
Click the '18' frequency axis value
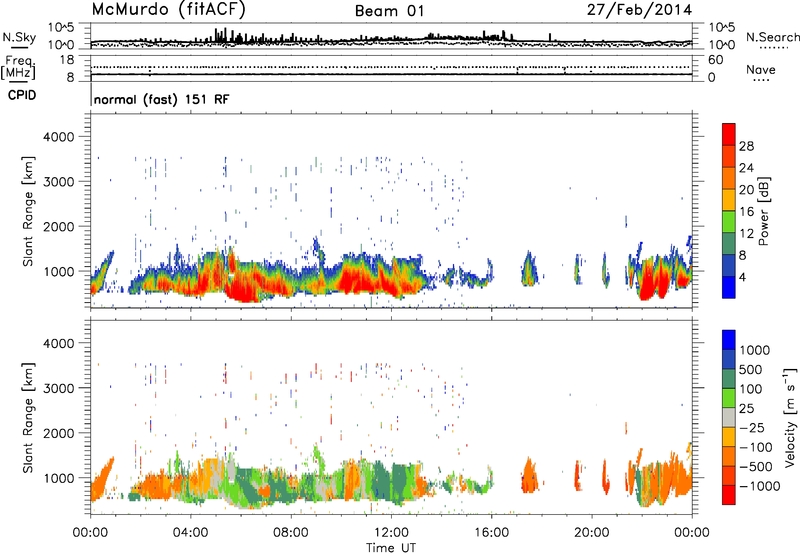pyautogui.click(x=66, y=60)
